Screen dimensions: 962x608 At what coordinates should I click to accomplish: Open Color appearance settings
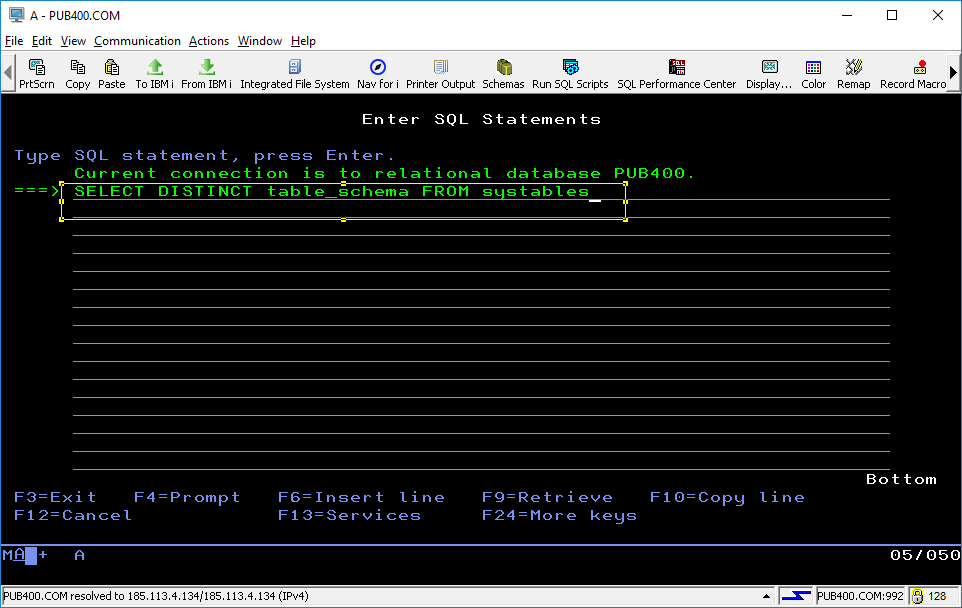[813, 71]
